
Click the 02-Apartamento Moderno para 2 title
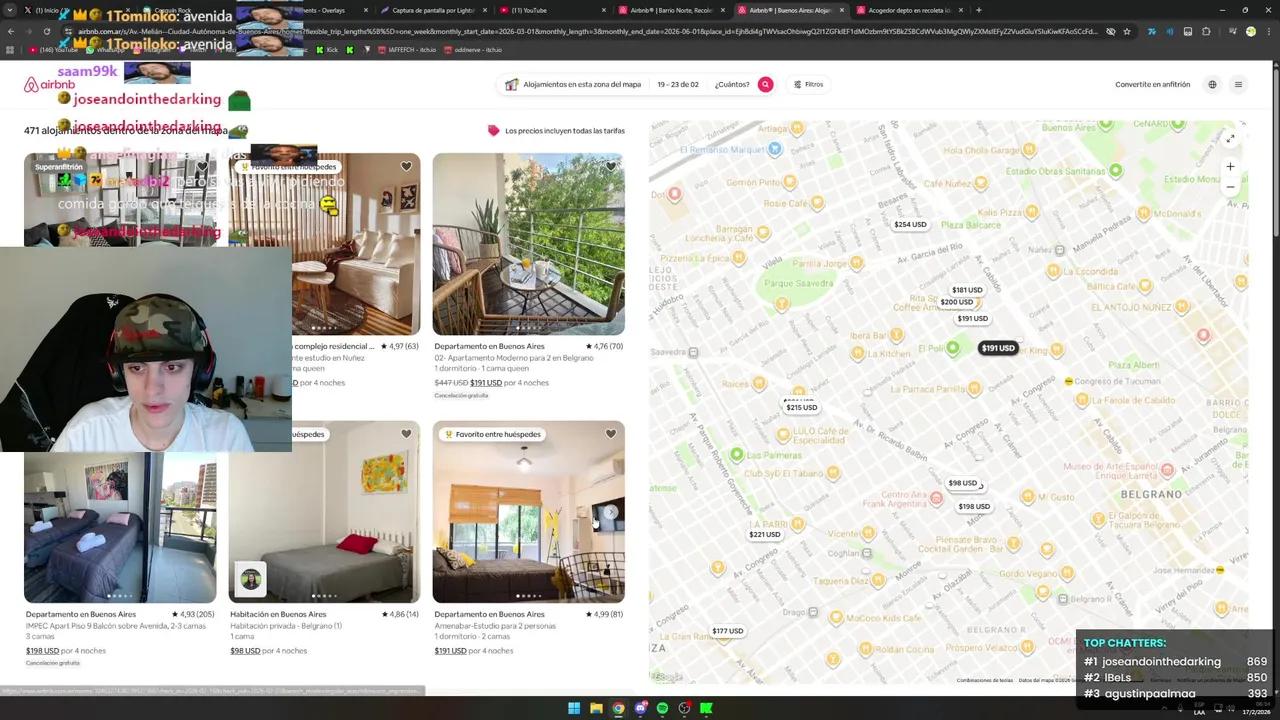(x=514, y=358)
